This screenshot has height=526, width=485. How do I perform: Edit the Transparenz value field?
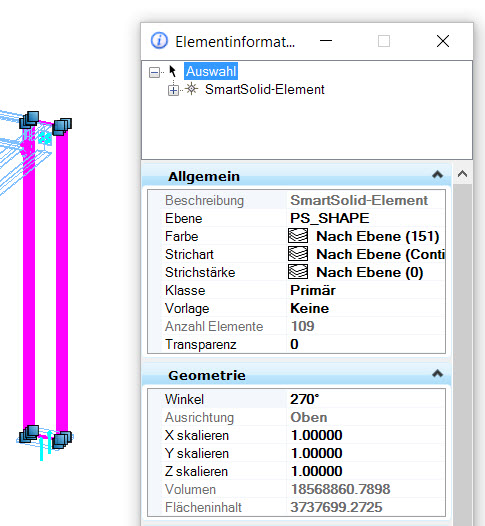366,344
